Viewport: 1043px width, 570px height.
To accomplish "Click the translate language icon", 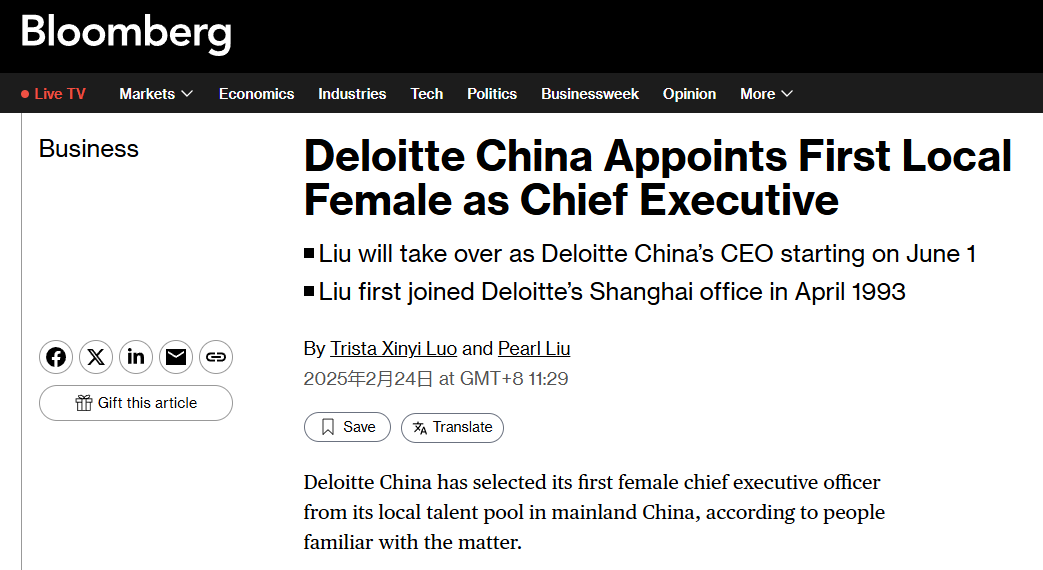I will [x=420, y=428].
